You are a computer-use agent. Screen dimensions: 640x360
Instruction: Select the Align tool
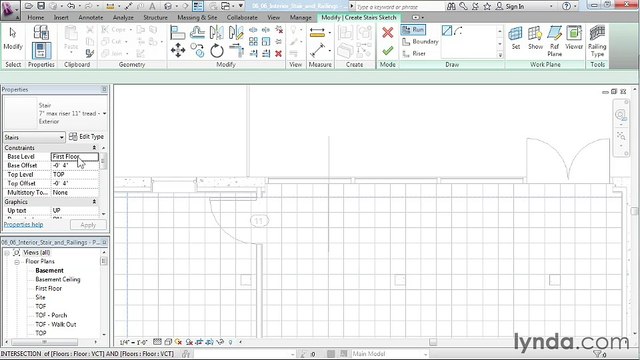tap(178, 33)
